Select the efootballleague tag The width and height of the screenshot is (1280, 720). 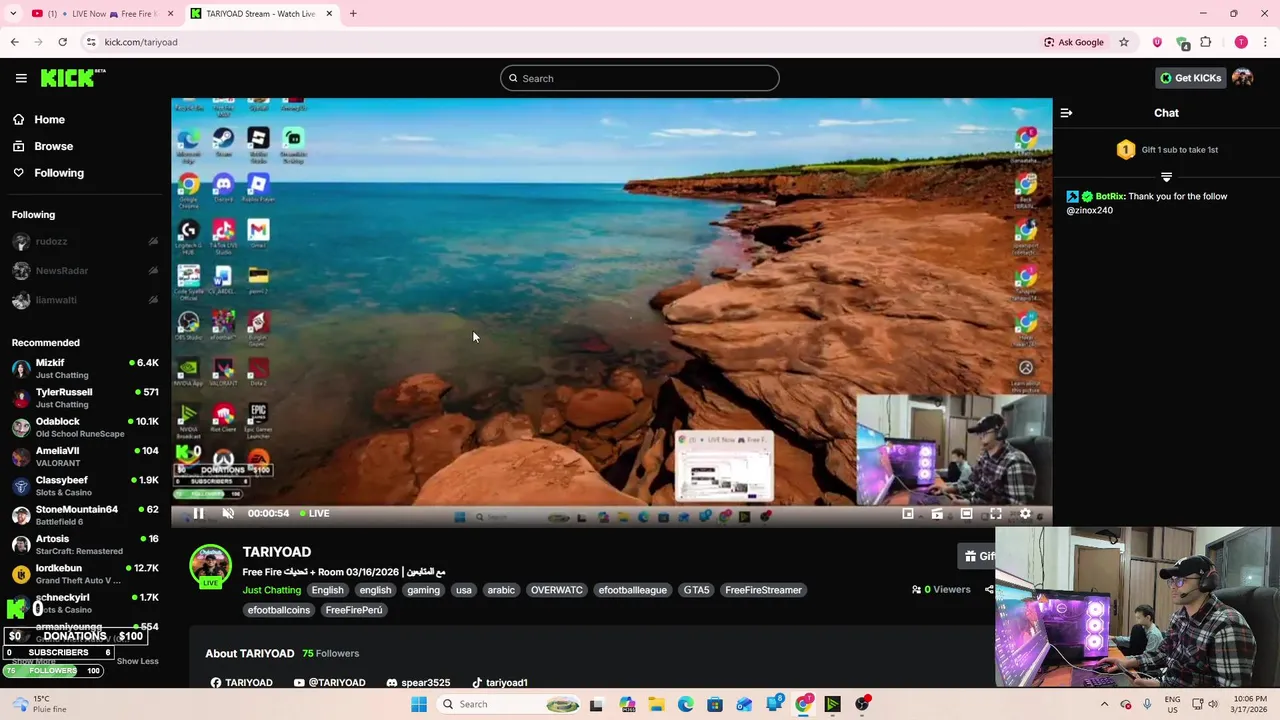click(632, 590)
